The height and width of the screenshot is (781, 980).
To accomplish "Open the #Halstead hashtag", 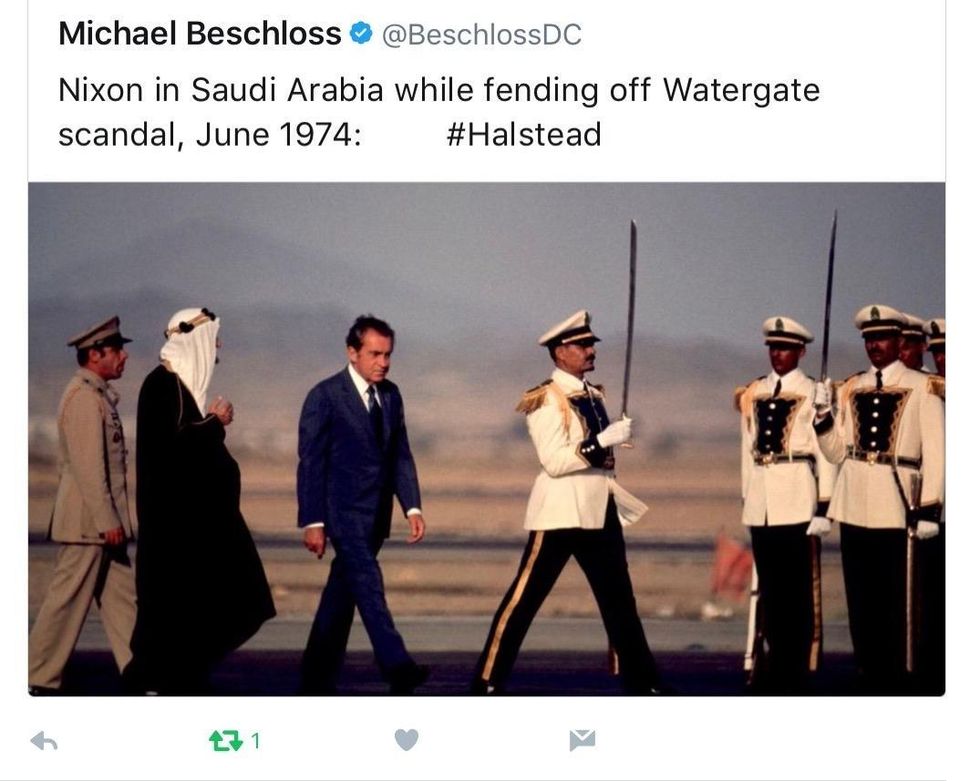I will pyautogui.click(x=523, y=134).
